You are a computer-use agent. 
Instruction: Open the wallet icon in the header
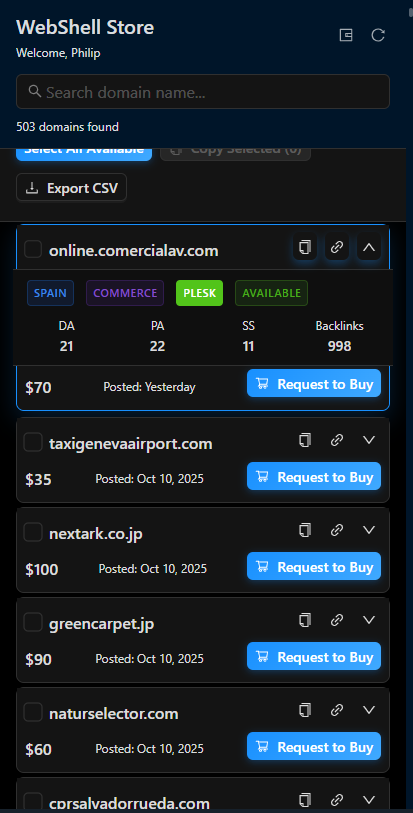(346, 35)
